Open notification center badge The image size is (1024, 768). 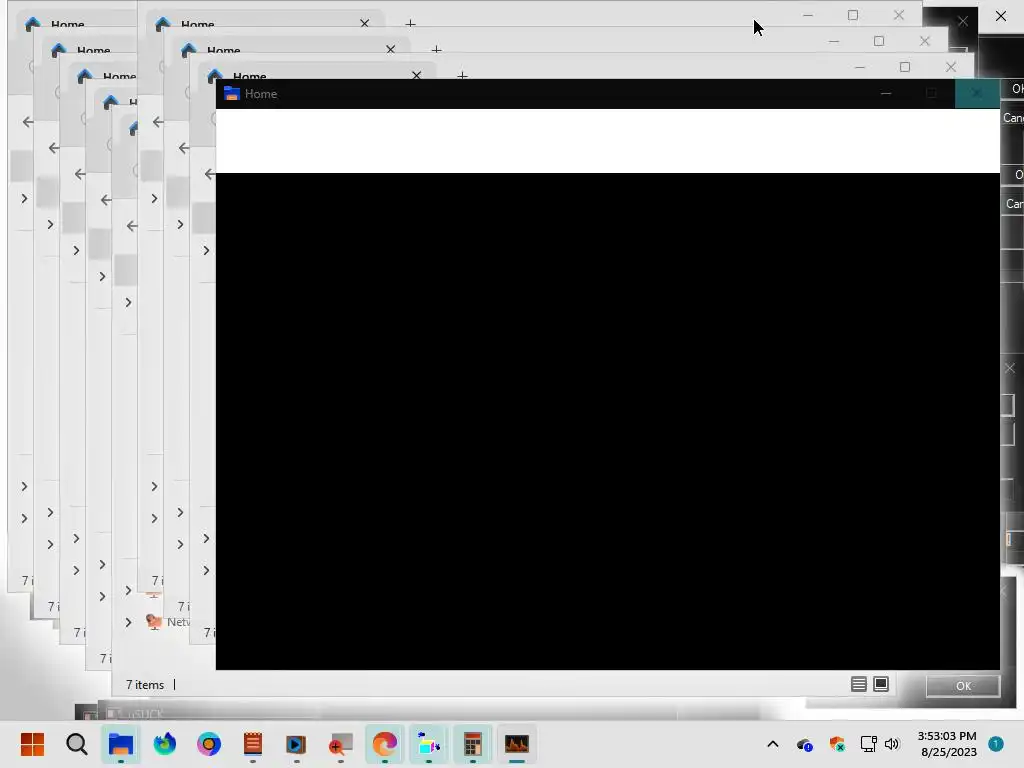point(996,744)
